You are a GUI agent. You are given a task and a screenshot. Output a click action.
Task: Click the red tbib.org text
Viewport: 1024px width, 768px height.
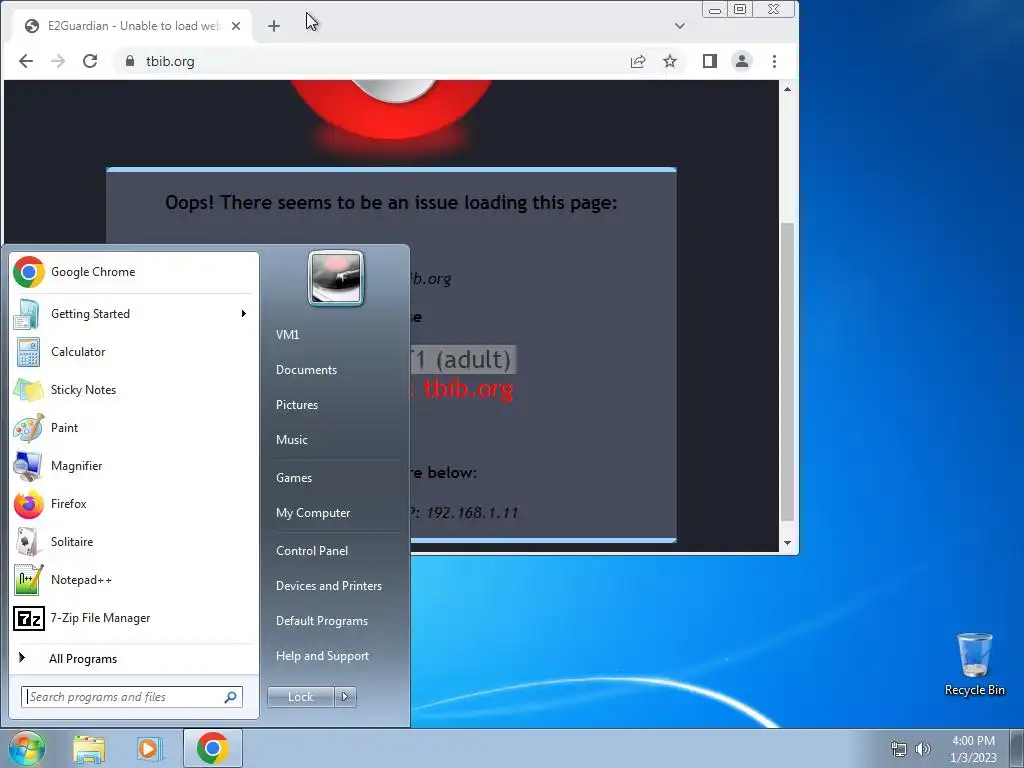[x=468, y=389]
